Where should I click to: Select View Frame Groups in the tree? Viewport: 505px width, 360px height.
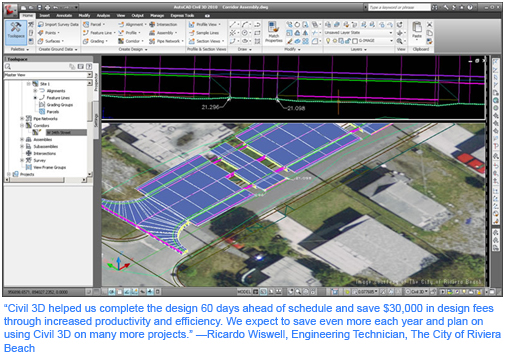(x=49, y=167)
